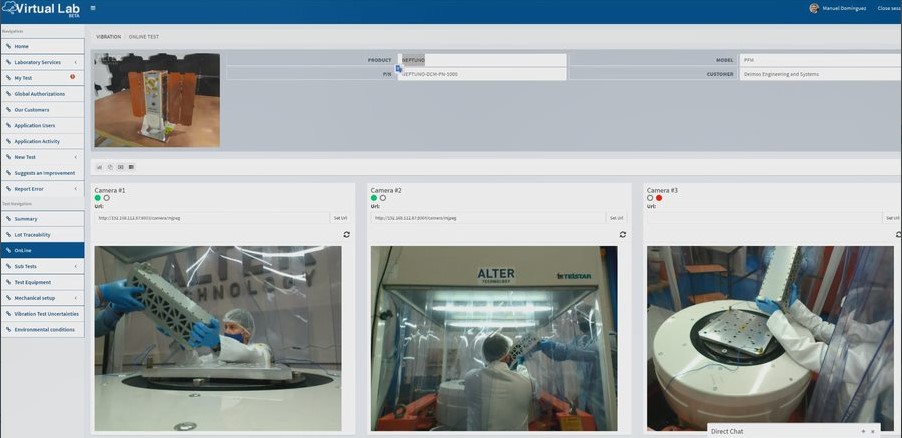The width and height of the screenshot is (902, 438).
Task: Click the link icon beside Our Customers
Action: tap(8, 109)
